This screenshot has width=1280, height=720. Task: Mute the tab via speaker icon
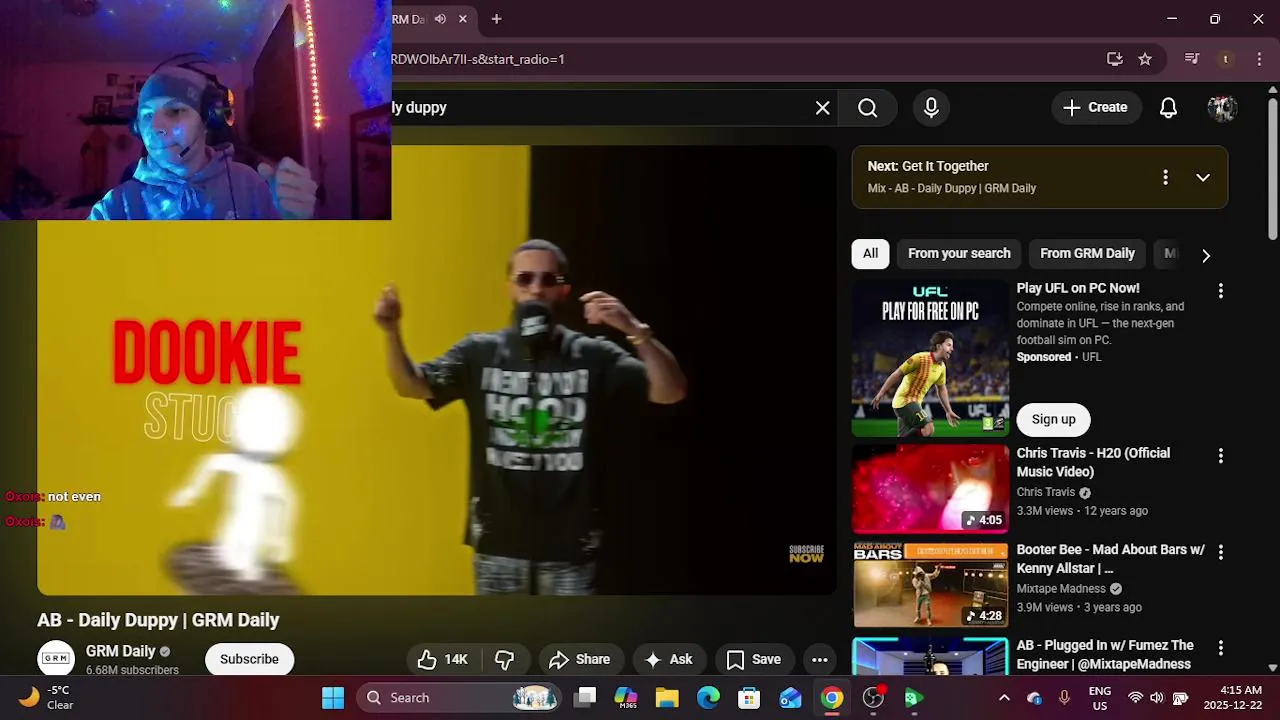point(440,19)
